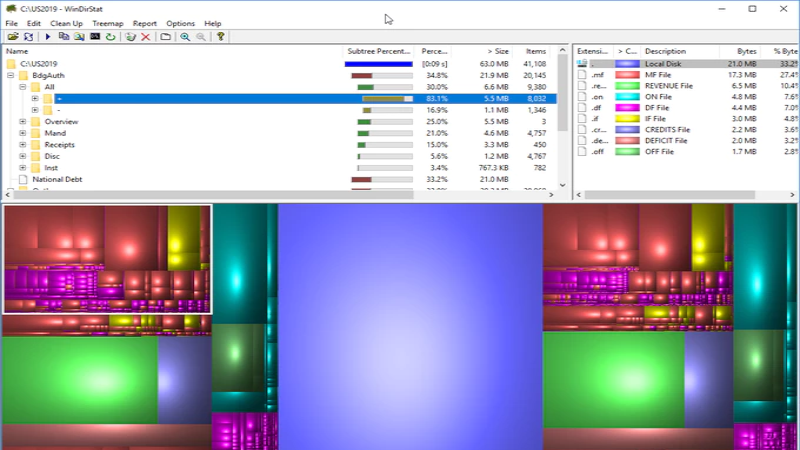This screenshot has width=800, height=450.
Task: Click the blue Expand arrow toolbar icon
Action: point(48,37)
